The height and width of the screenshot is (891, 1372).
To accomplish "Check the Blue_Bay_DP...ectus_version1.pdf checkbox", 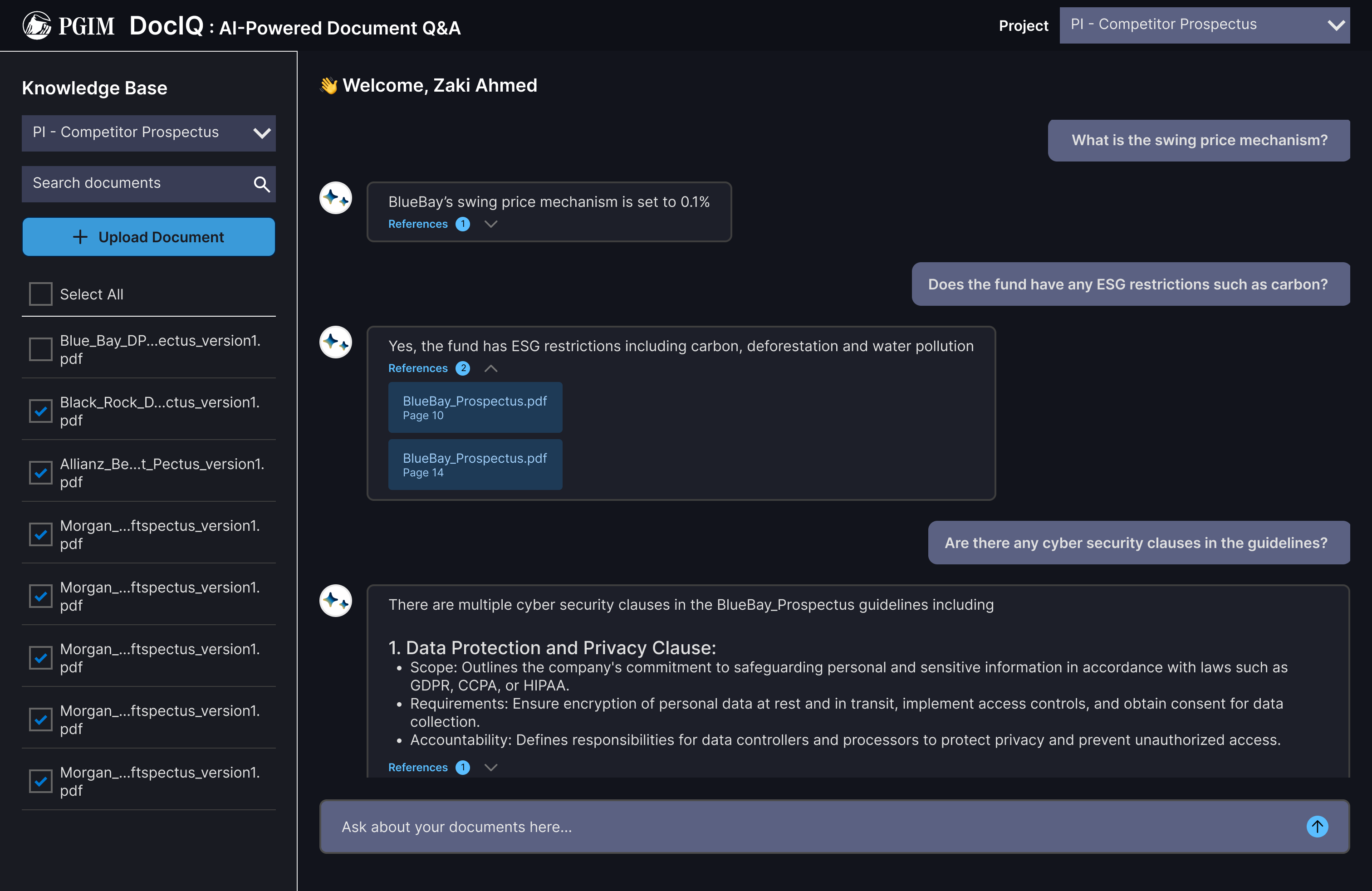I will tap(41, 349).
